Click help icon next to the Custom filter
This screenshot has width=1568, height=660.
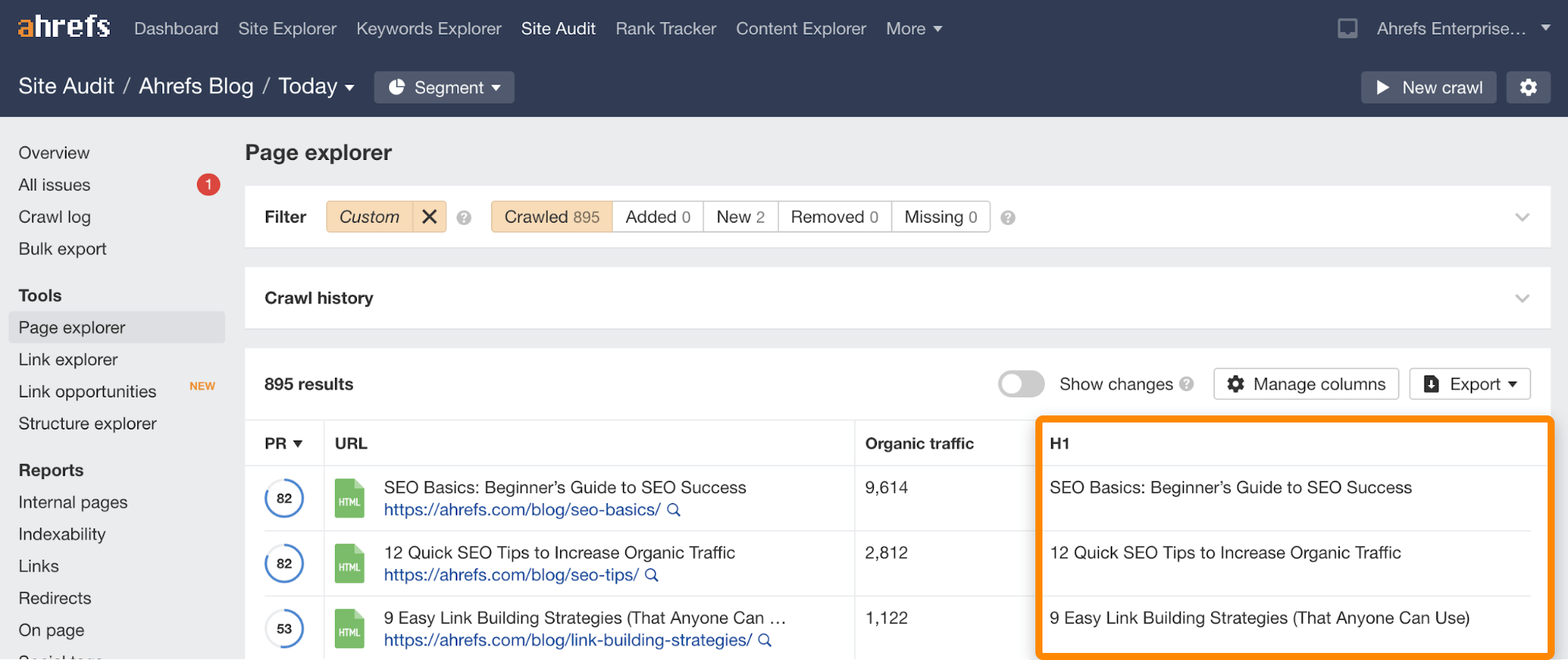(464, 218)
